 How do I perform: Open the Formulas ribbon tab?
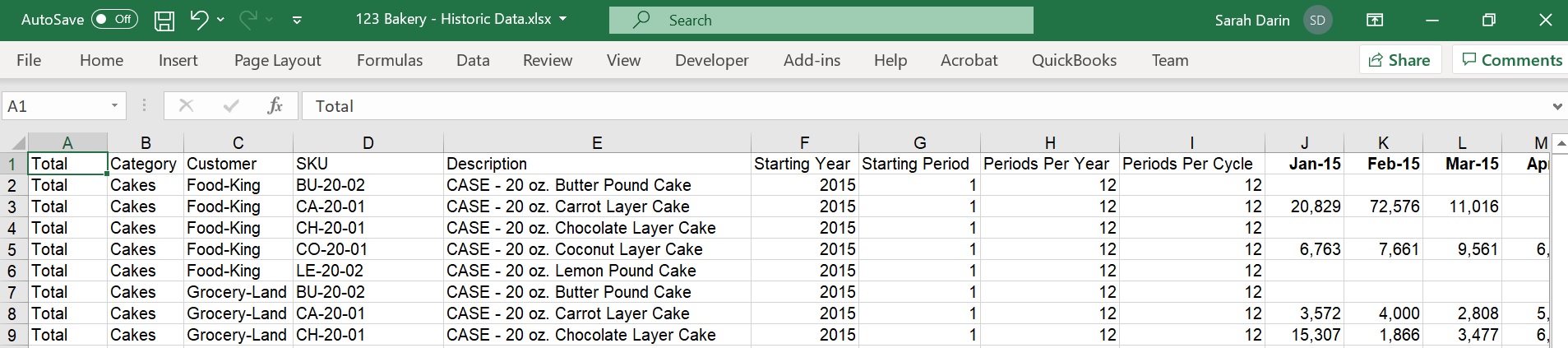tap(390, 60)
